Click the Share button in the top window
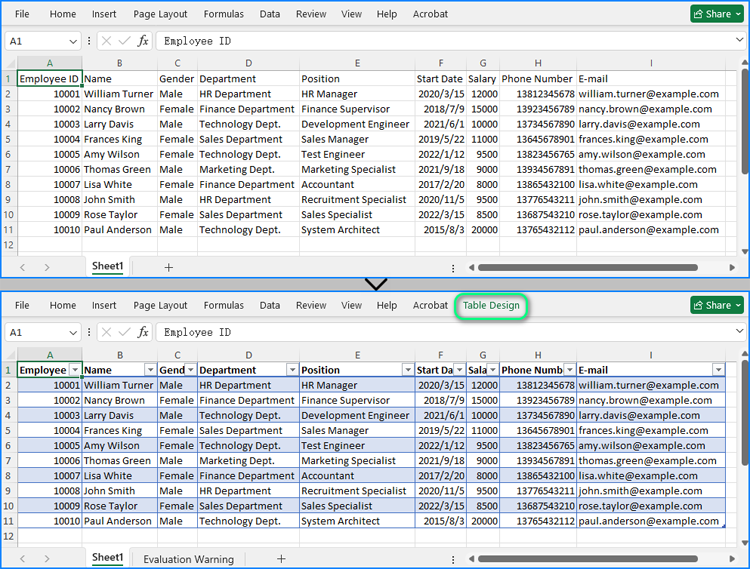Screen dimensions: 750x569 tap(717, 14)
